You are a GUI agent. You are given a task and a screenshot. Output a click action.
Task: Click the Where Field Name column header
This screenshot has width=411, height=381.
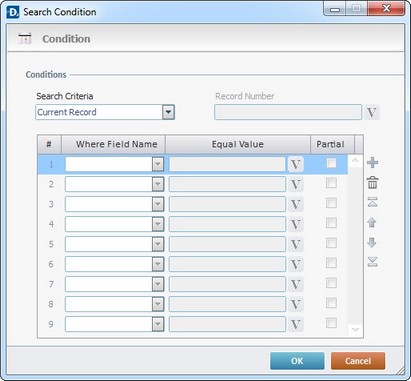[x=114, y=144]
